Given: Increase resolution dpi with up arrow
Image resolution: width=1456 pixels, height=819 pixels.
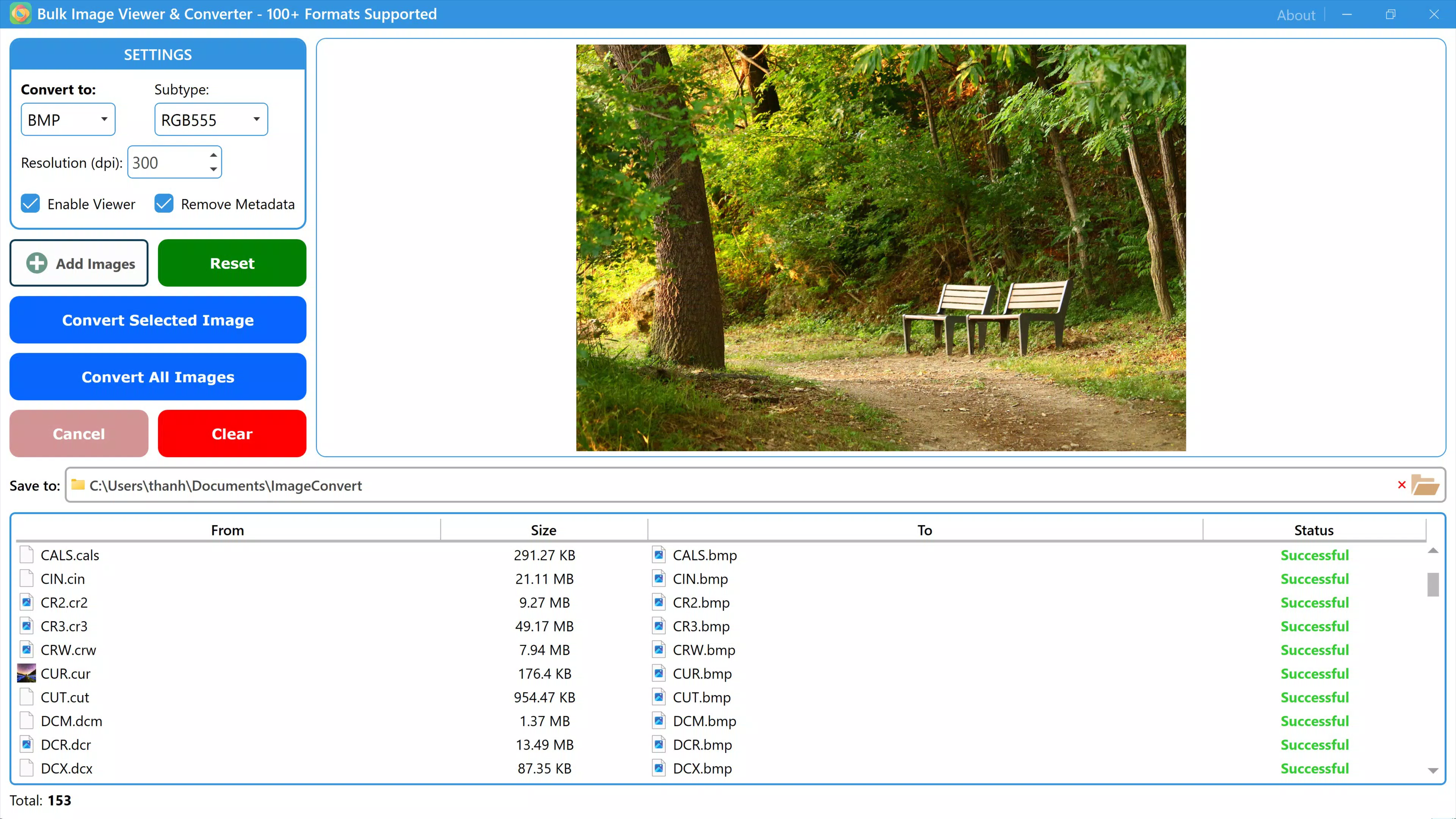Looking at the screenshot, I should coord(213,155).
